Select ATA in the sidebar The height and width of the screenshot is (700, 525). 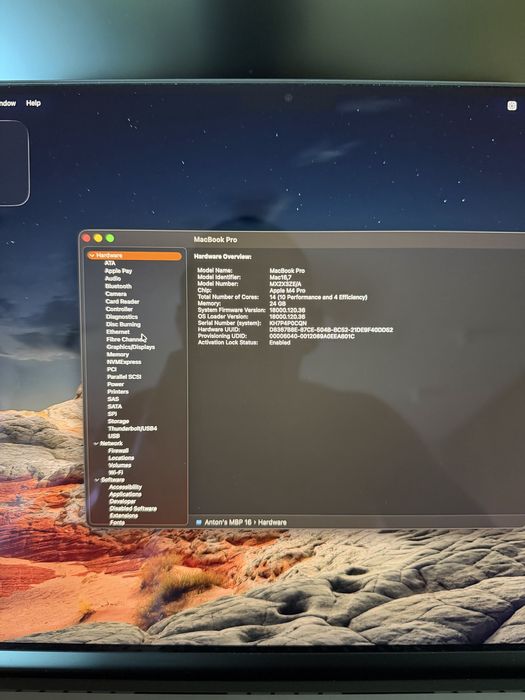110,263
